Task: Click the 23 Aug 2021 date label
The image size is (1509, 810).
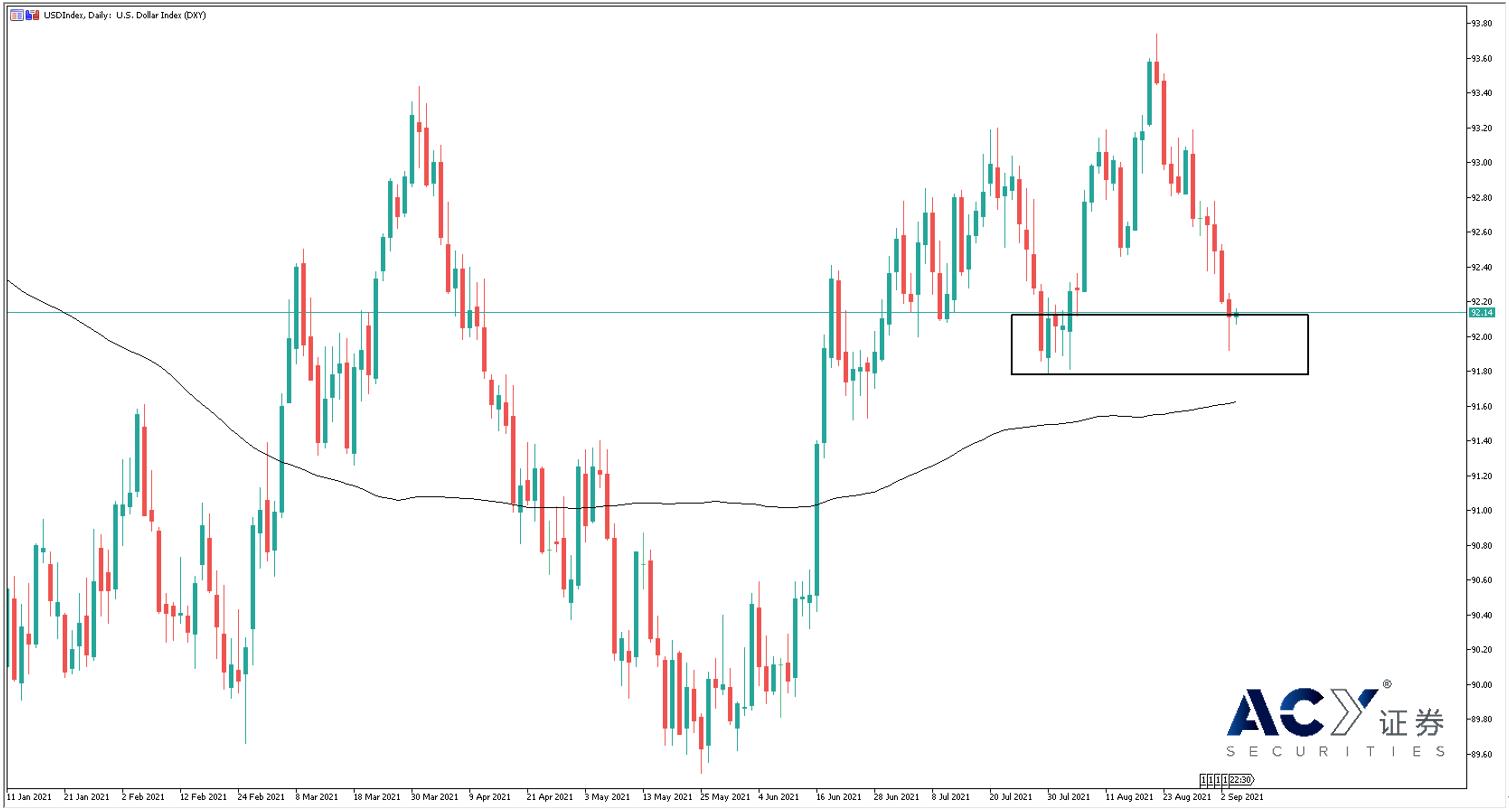Action: click(1187, 797)
